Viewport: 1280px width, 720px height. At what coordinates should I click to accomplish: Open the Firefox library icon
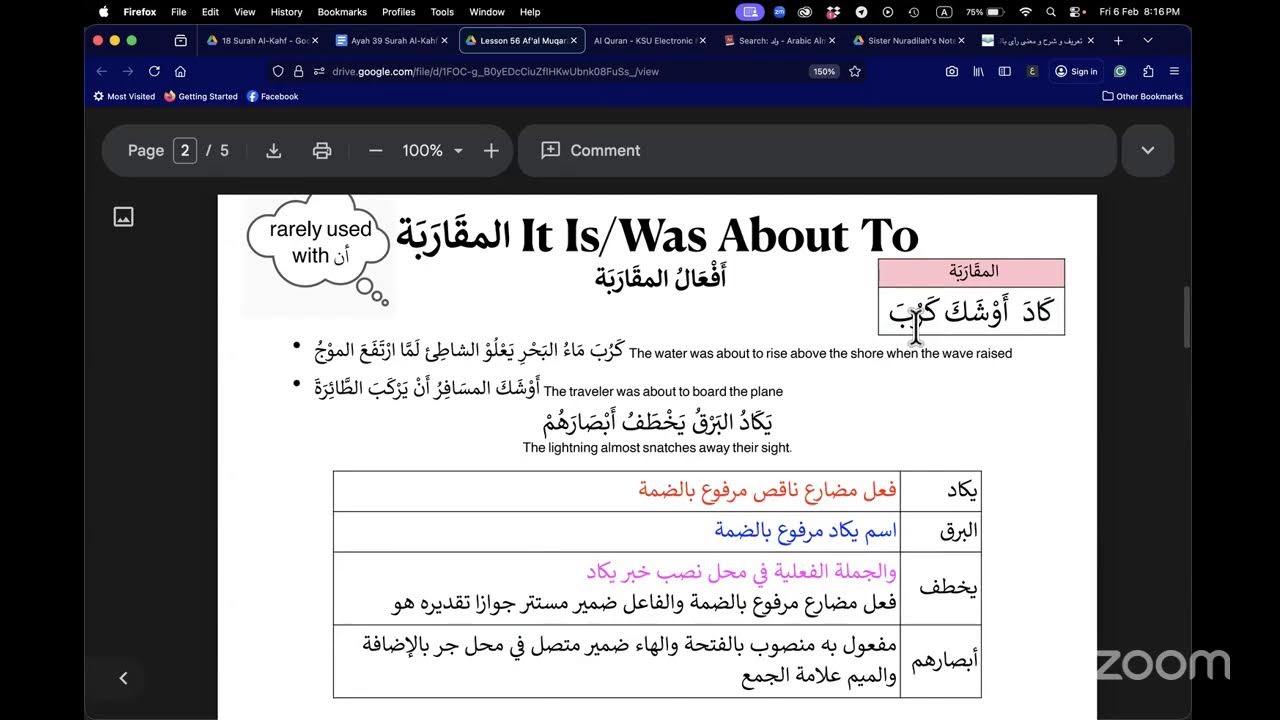(x=978, y=71)
